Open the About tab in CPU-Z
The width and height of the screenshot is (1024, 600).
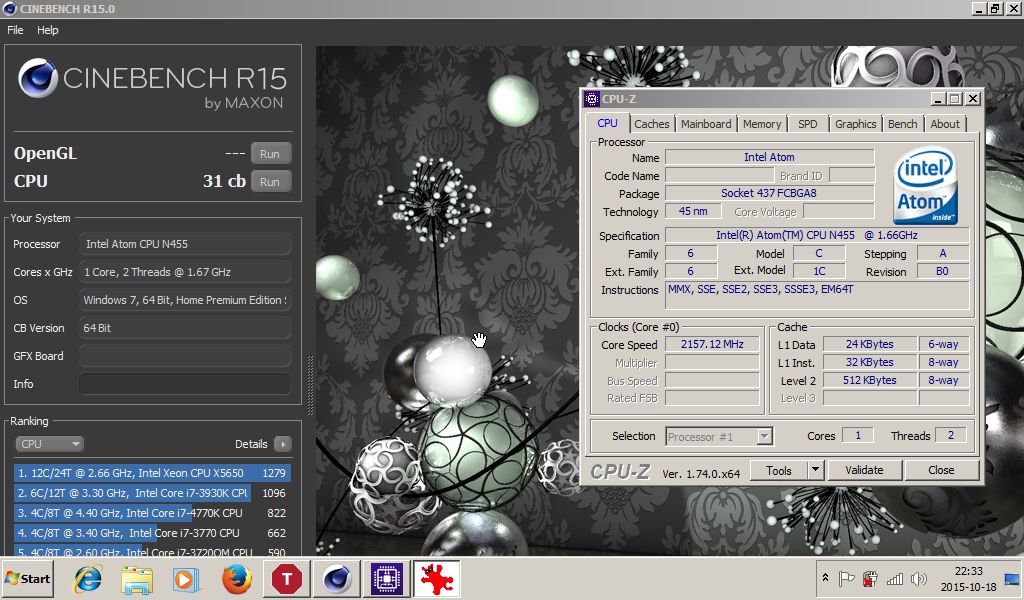tap(945, 124)
